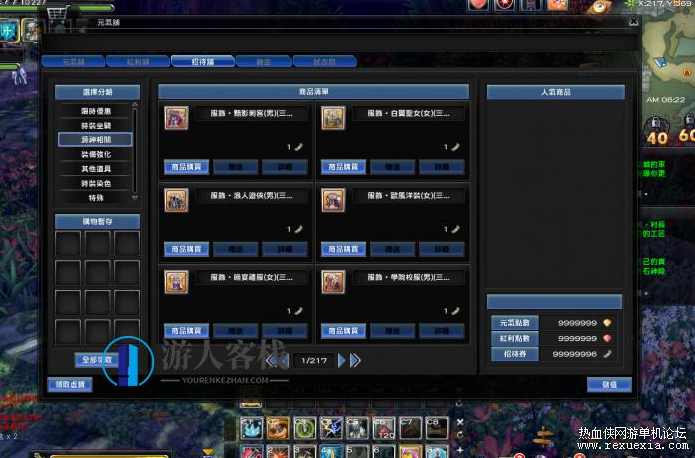Click the 全部取消 button under cart
Viewport: 695px width, 458px height.
(x=96, y=359)
